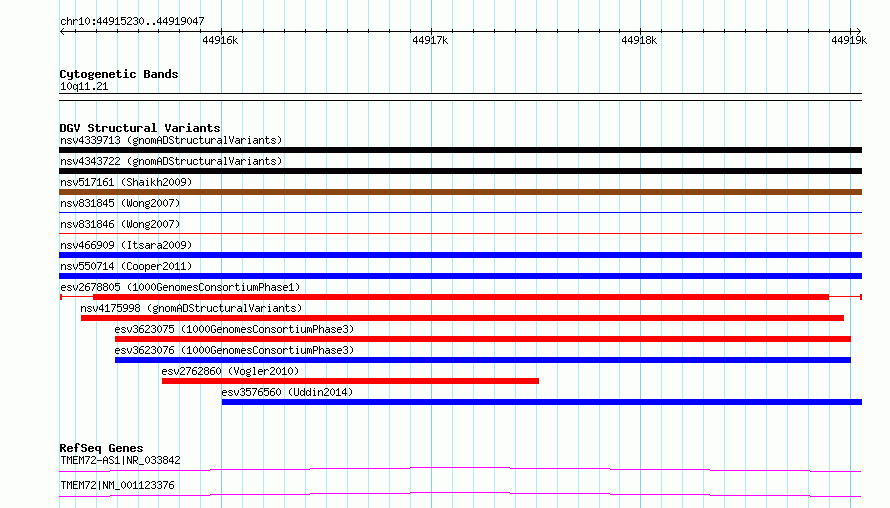Image resolution: width=890 pixels, height=508 pixels.
Task: Select the magenta TMEM72-AS1 gene line
Action: 460,469
